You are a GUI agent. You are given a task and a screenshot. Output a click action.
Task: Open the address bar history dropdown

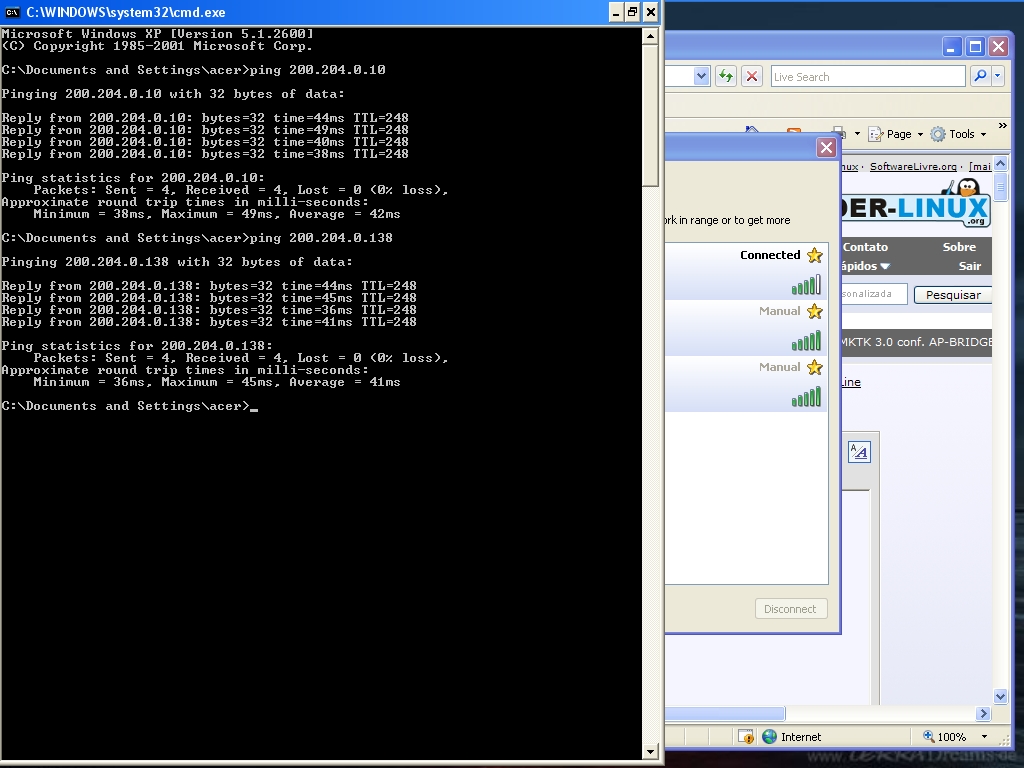[x=701, y=76]
